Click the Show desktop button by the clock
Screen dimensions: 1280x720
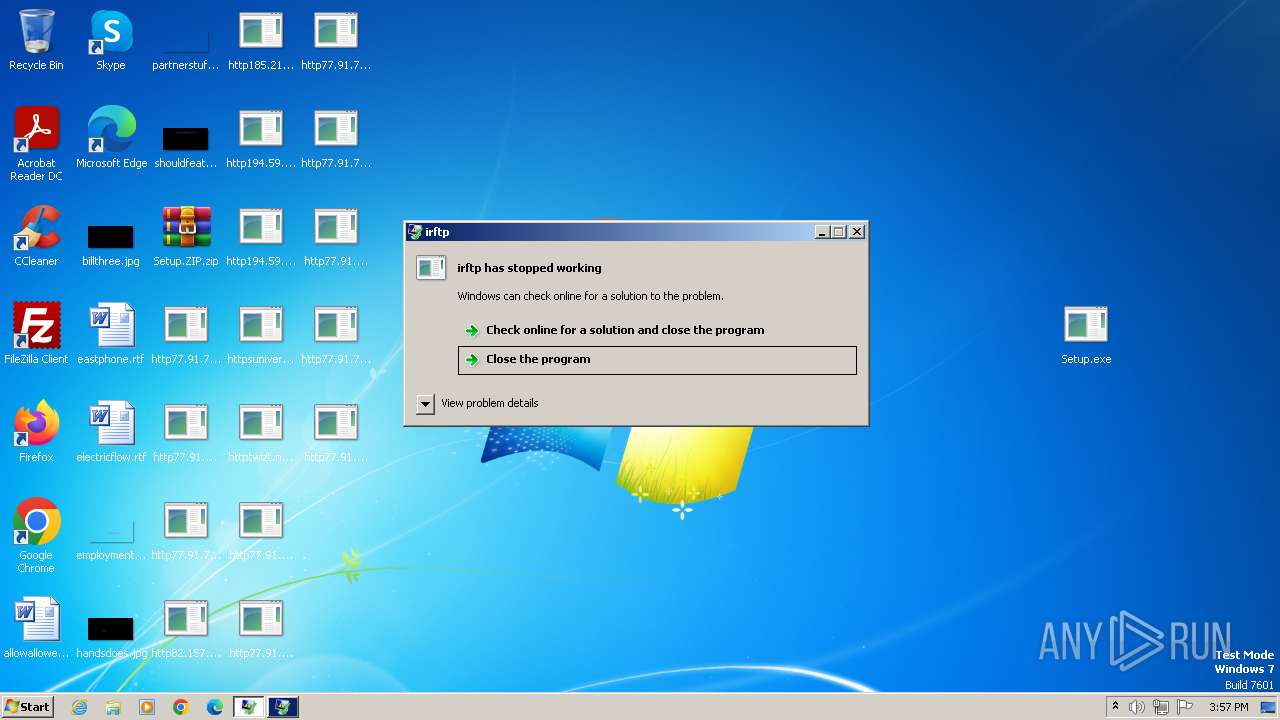1269,707
